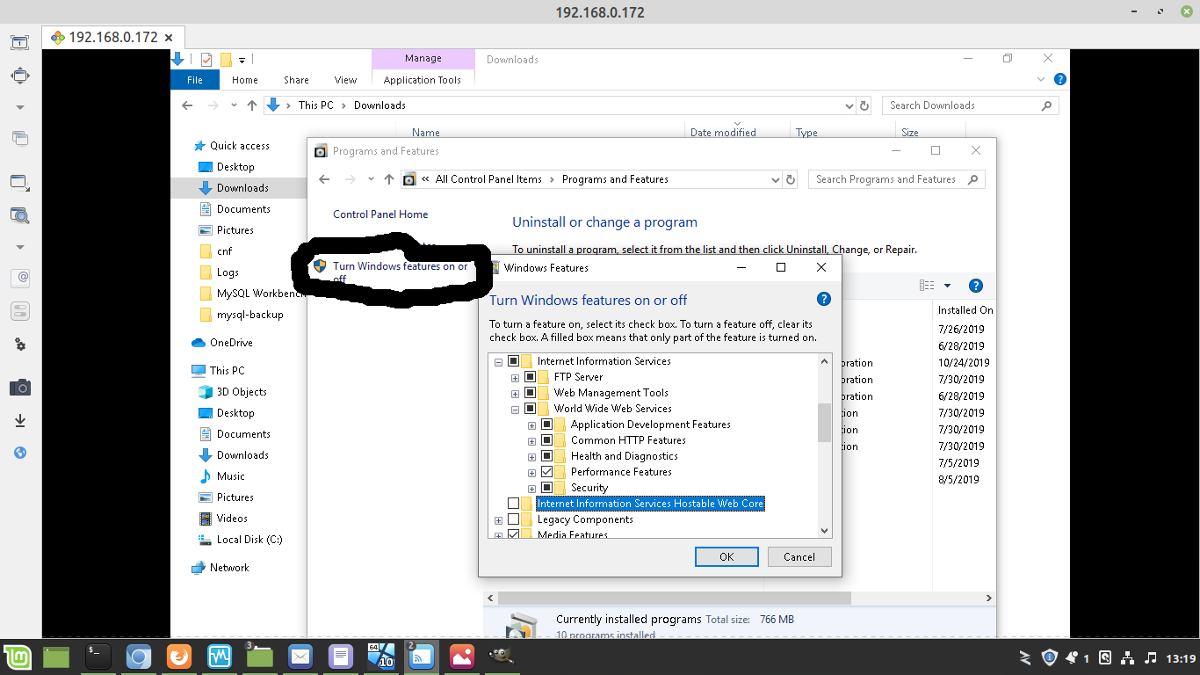Viewport: 1200px width, 675px height.
Task: Select OneDrive in File Explorer navigation pane
Action: (231, 342)
